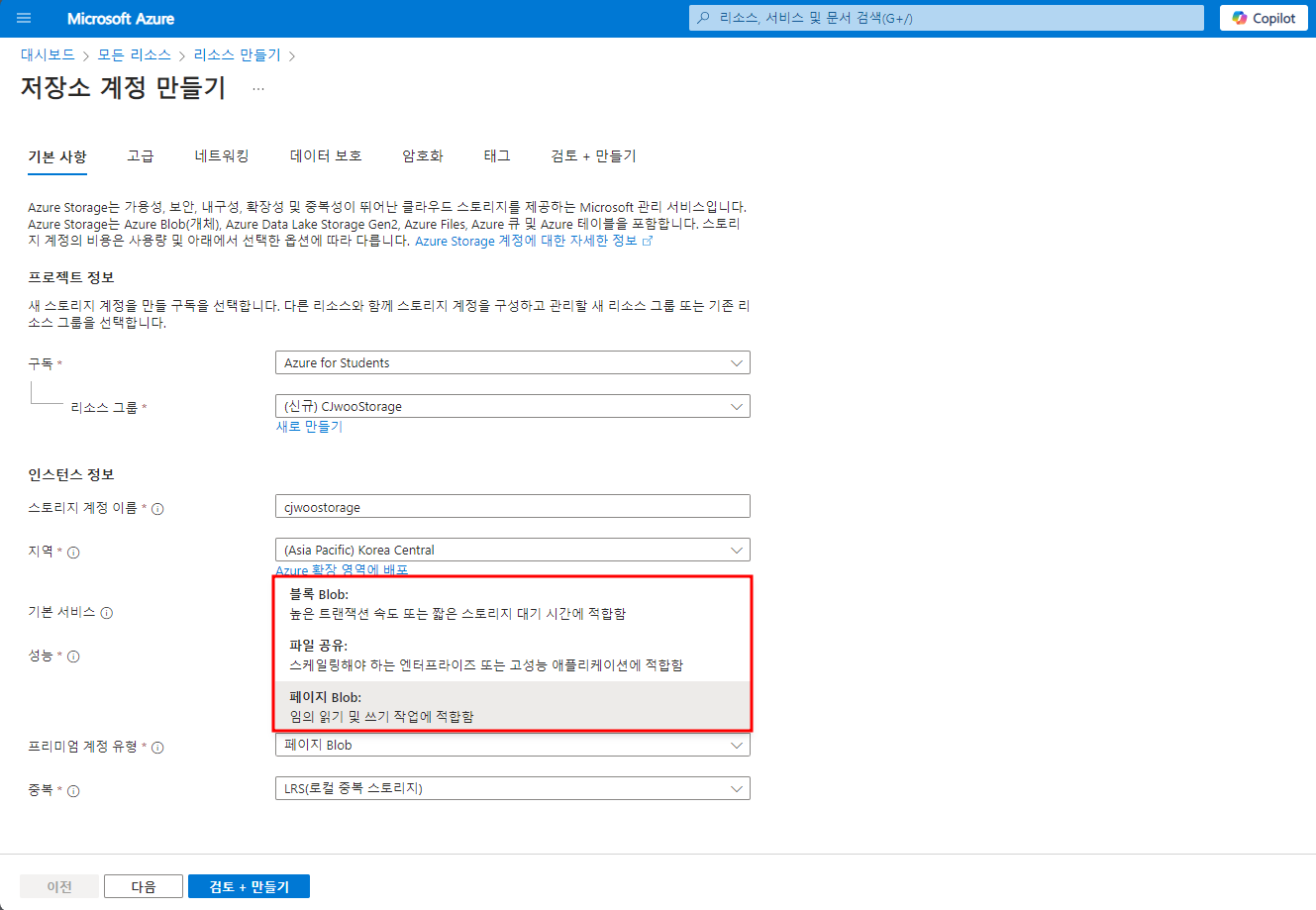
Task: Select 블록 Blob option in list
Action: pos(513,604)
